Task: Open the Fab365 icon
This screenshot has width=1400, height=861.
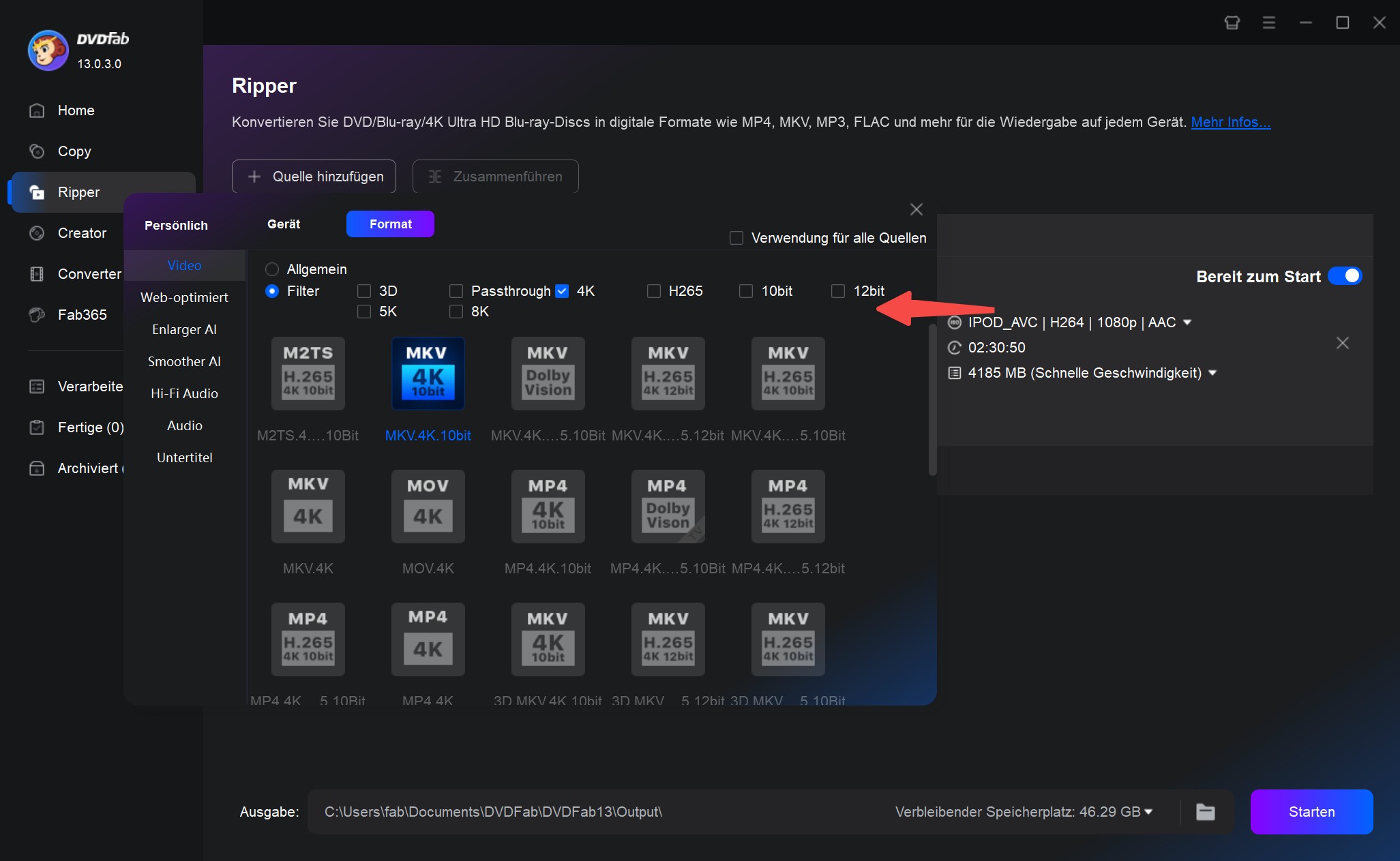Action: point(37,315)
